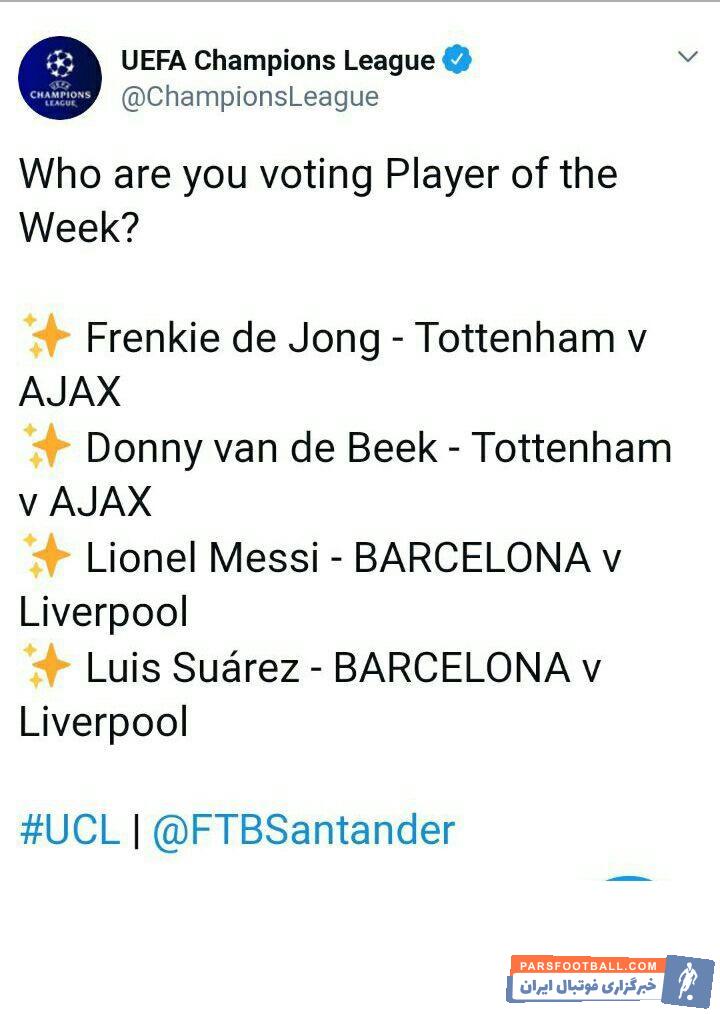
Task: Click the footballer icon in the watermark
Action: 689,980
